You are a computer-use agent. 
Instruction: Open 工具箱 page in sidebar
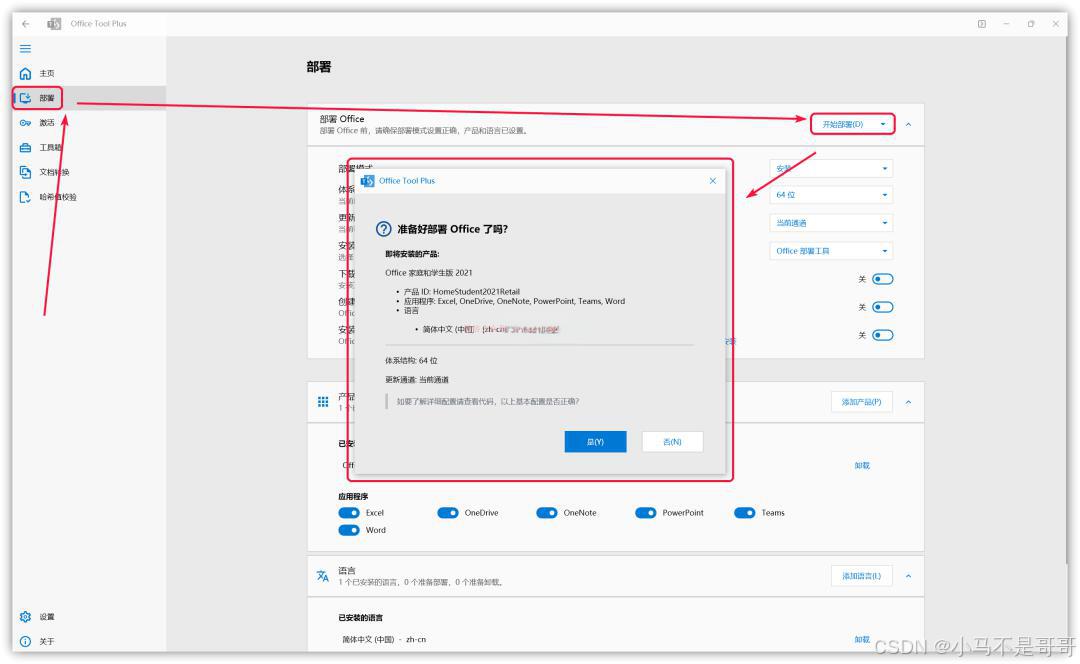coord(90,147)
